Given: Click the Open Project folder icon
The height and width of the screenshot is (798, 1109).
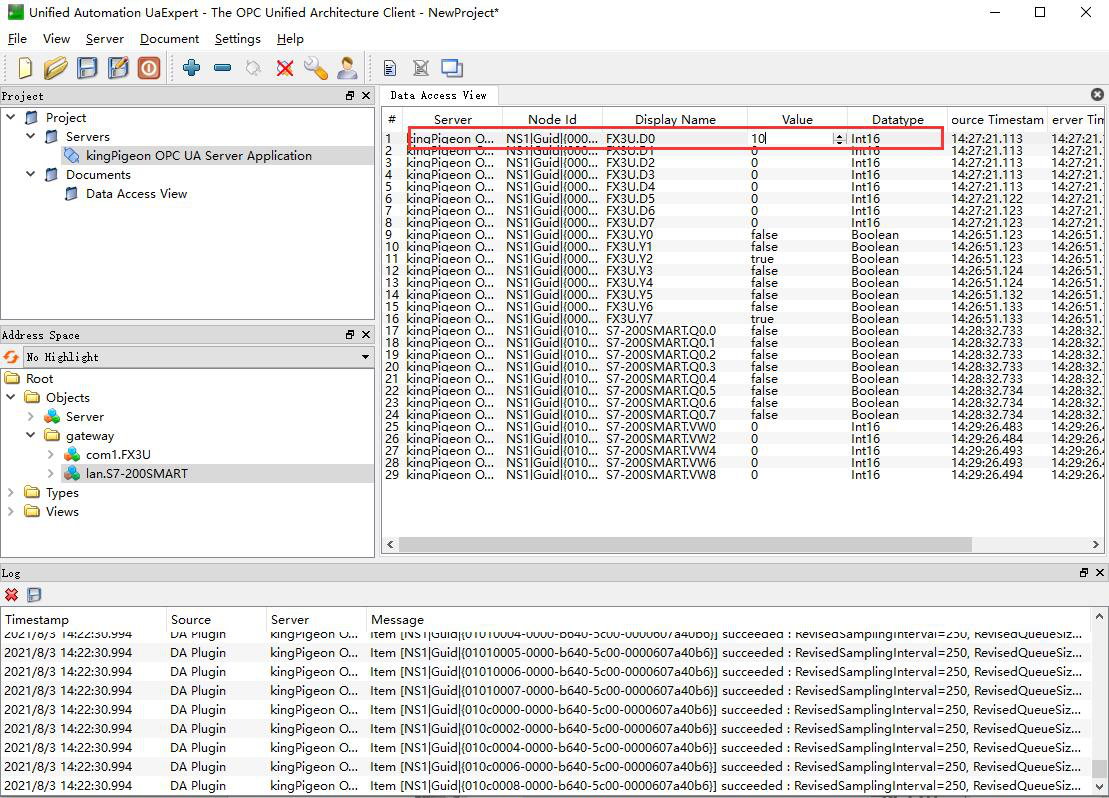Looking at the screenshot, I should (56, 68).
